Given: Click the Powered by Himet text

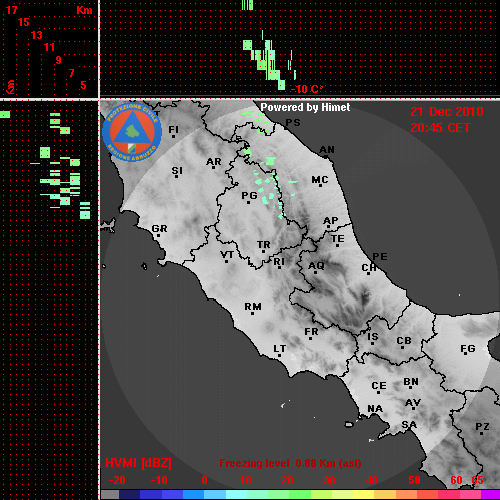Looking at the screenshot, I should point(305,107).
